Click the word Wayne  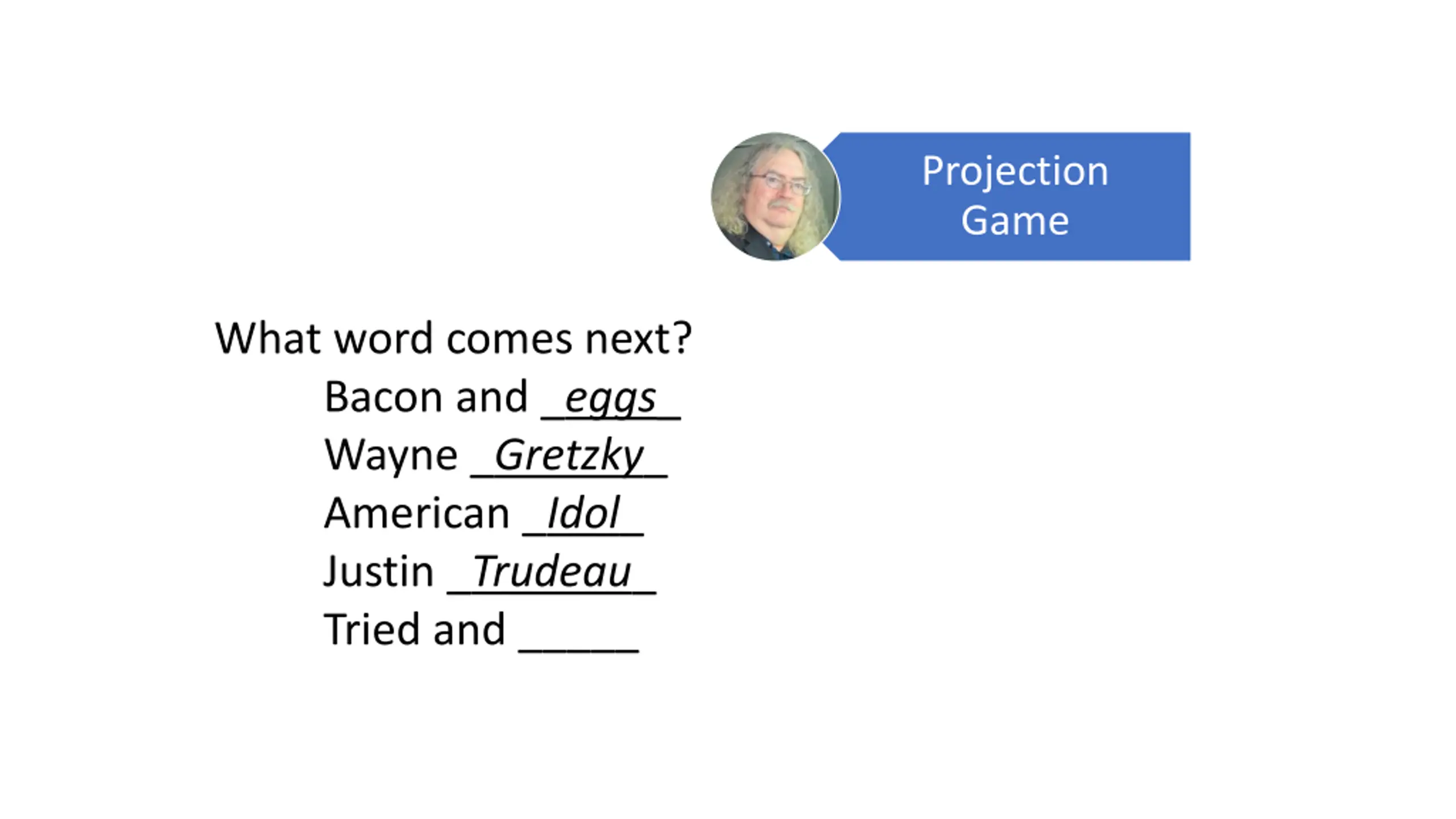[x=391, y=456]
